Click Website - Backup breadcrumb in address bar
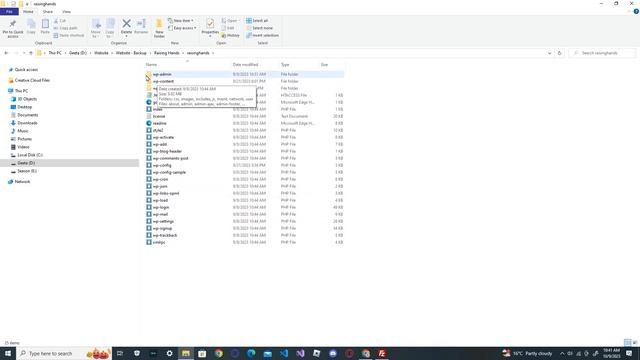 pos(131,53)
